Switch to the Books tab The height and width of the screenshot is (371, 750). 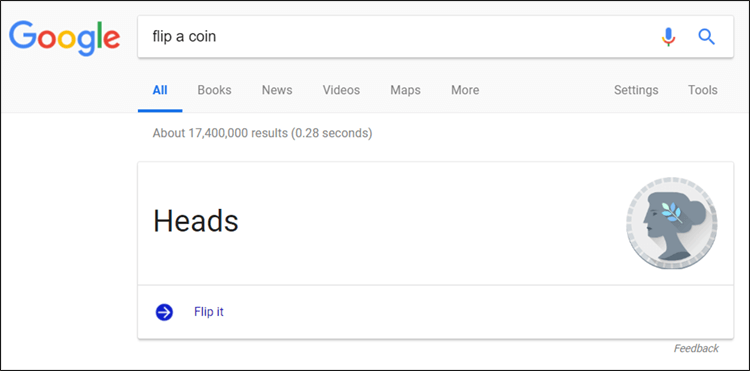point(214,90)
